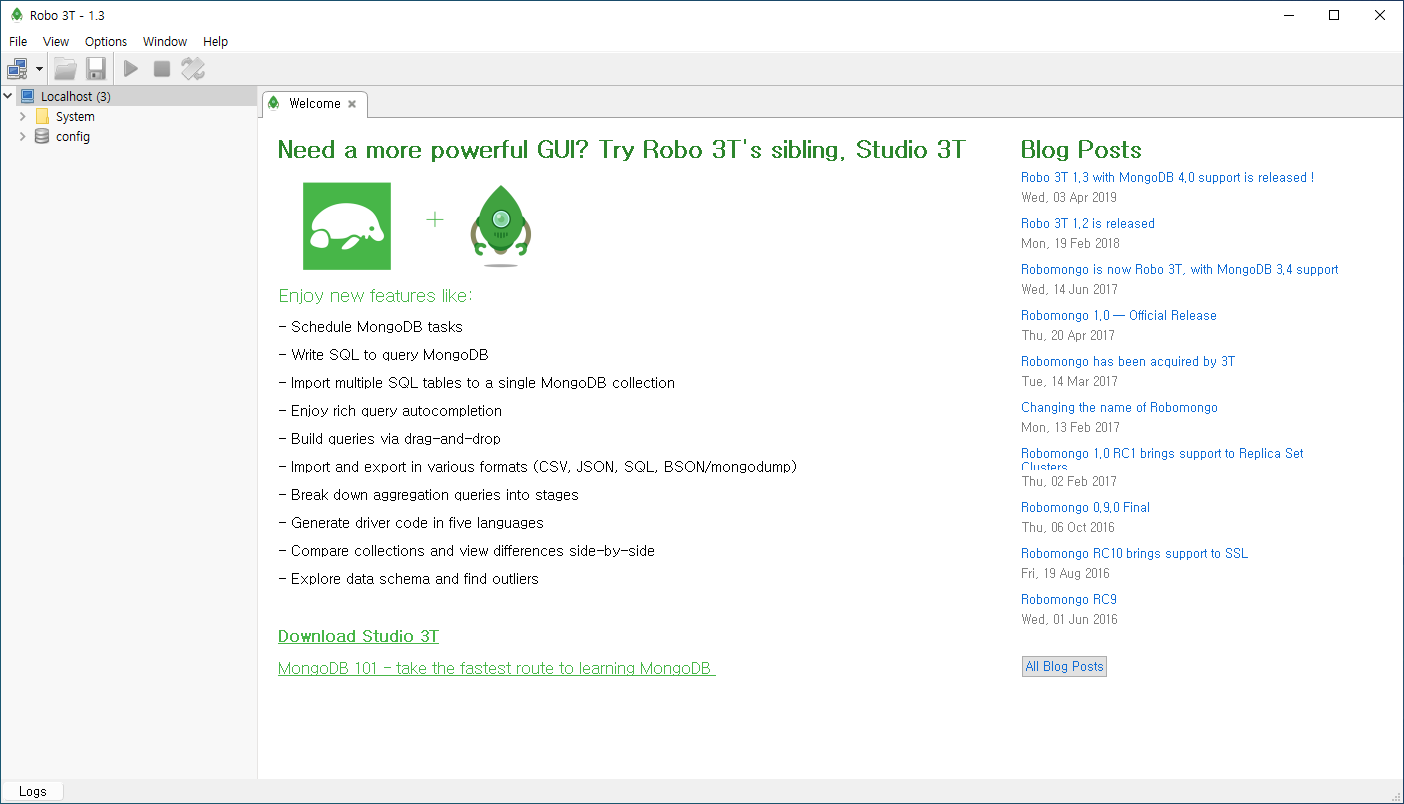Close the Welcome tab
The width and height of the screenshot is (1404, 804).
tap(352, 104)
